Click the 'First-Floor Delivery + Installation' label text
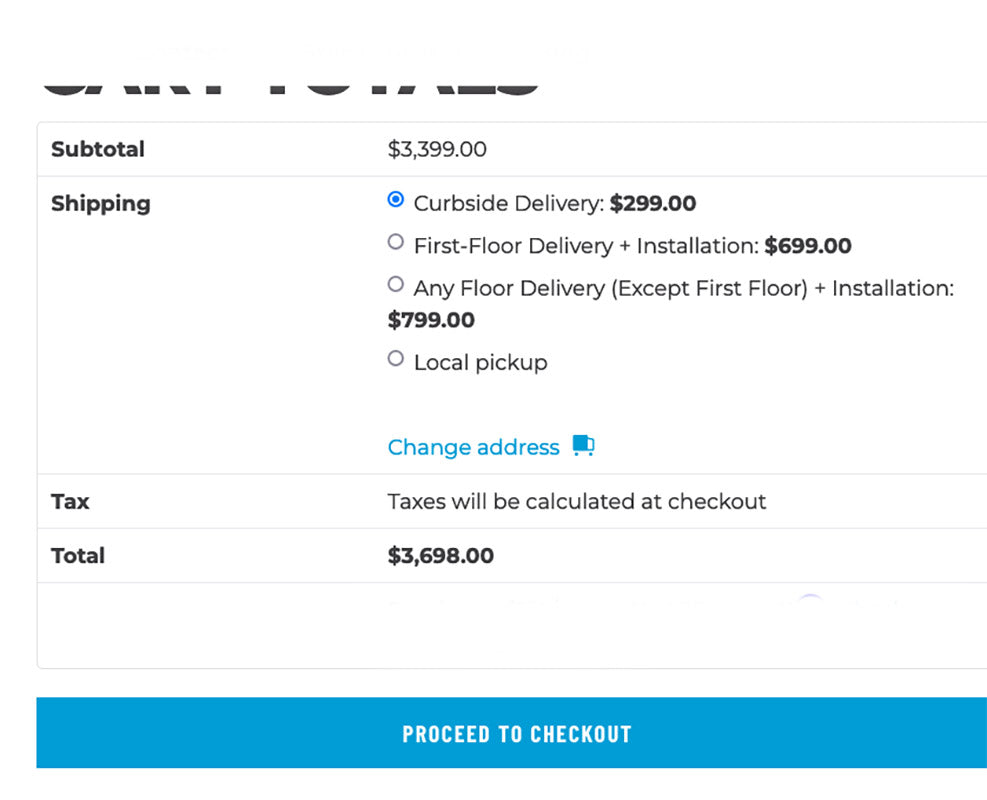 (x=586, y=245)
